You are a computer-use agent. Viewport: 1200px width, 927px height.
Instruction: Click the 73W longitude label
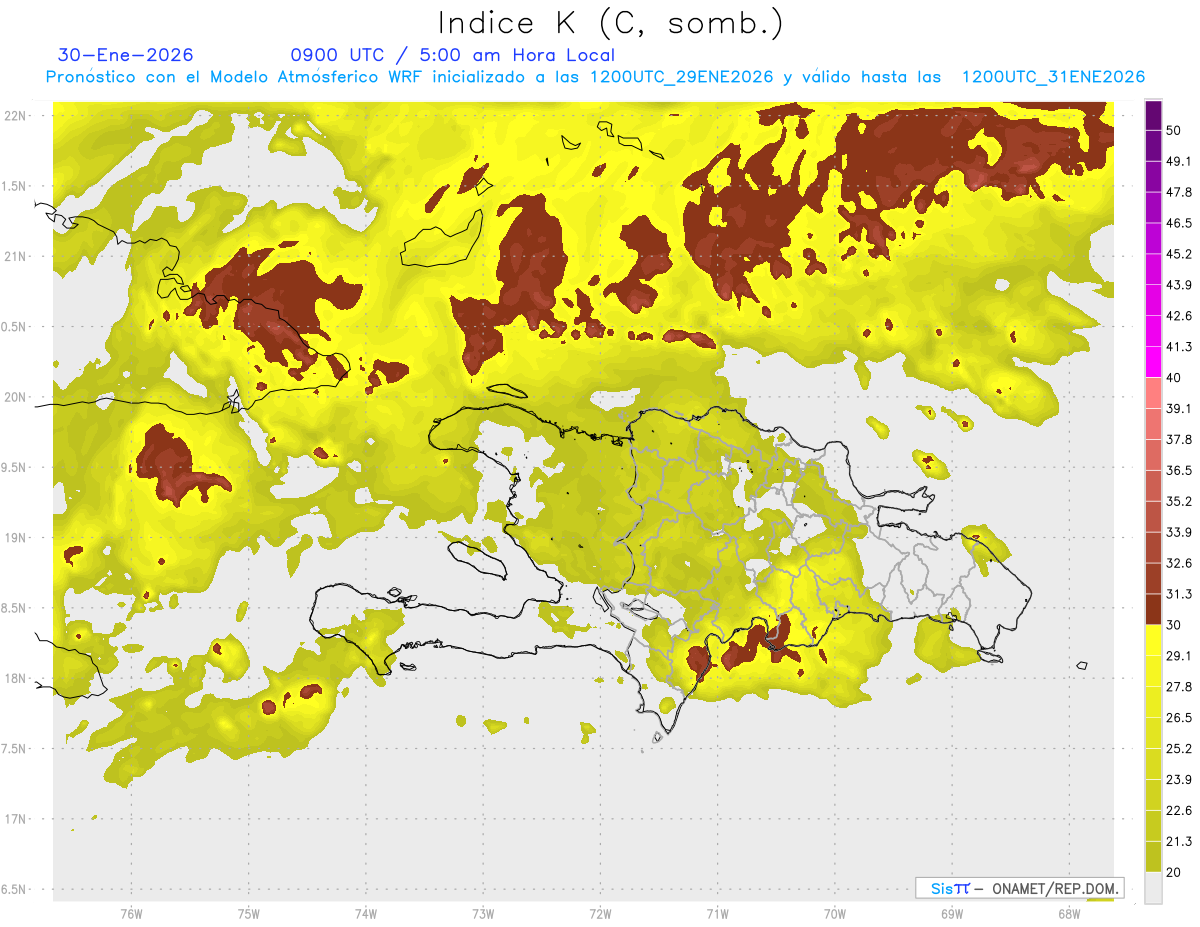(483, 913)
